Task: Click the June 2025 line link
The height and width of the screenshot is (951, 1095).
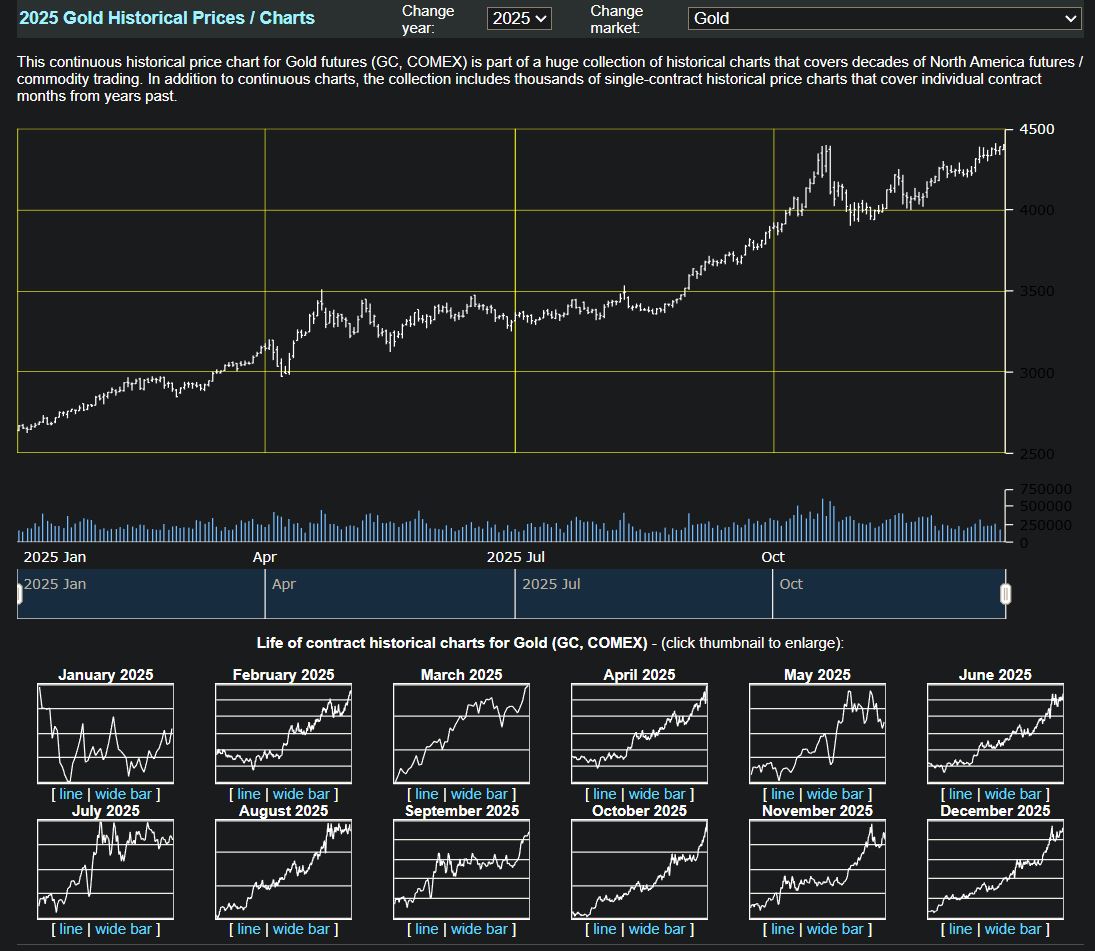Action: [x=960, y=794]
